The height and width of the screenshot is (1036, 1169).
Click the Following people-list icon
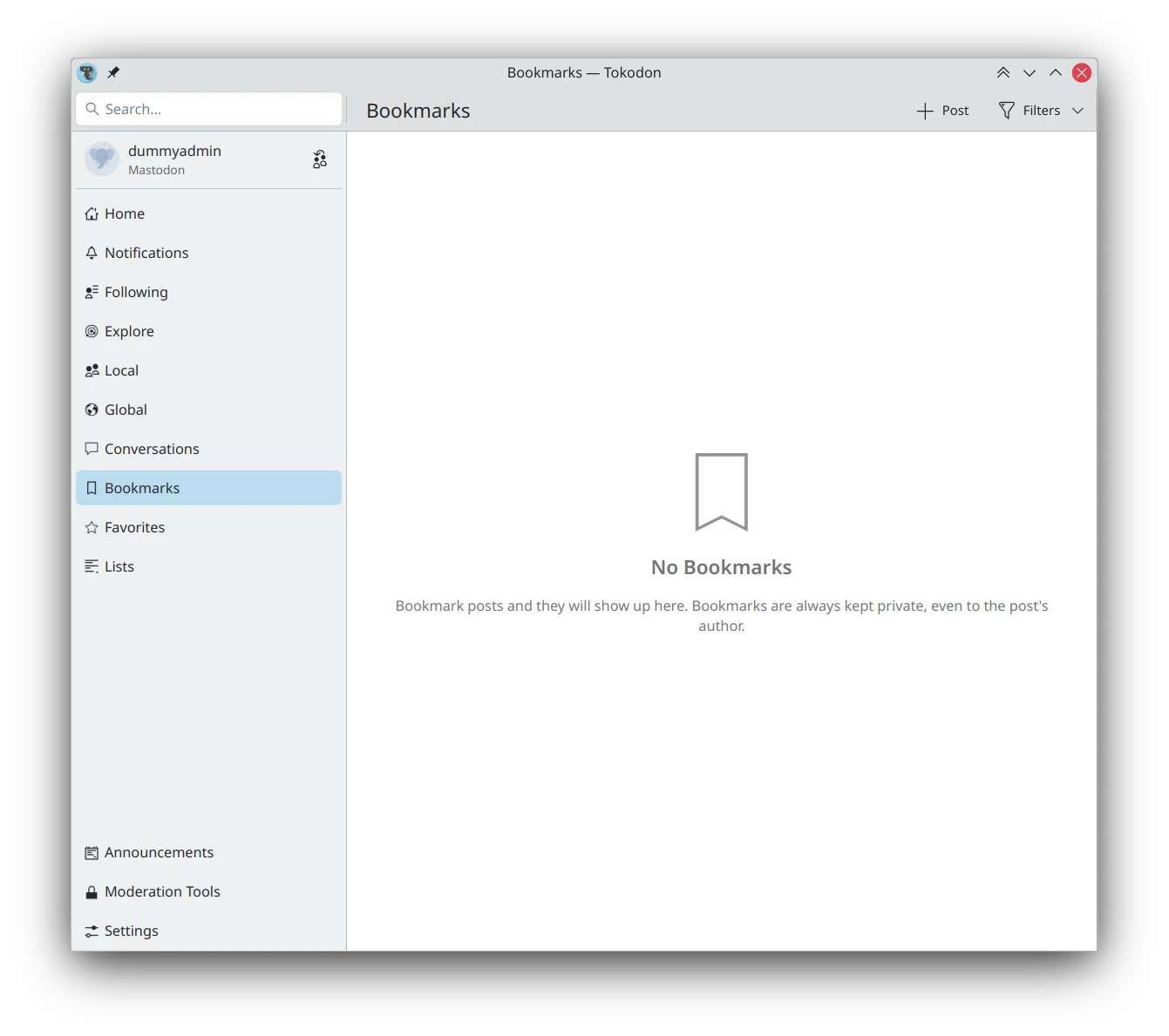tap(92, 293)
